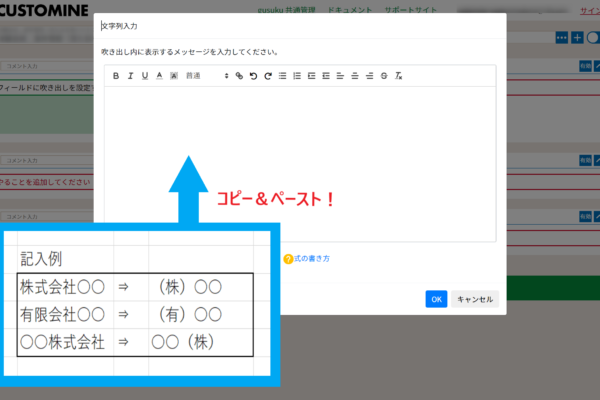
Task: Toggle strikethrough formatting
Action: pos(384,76)
